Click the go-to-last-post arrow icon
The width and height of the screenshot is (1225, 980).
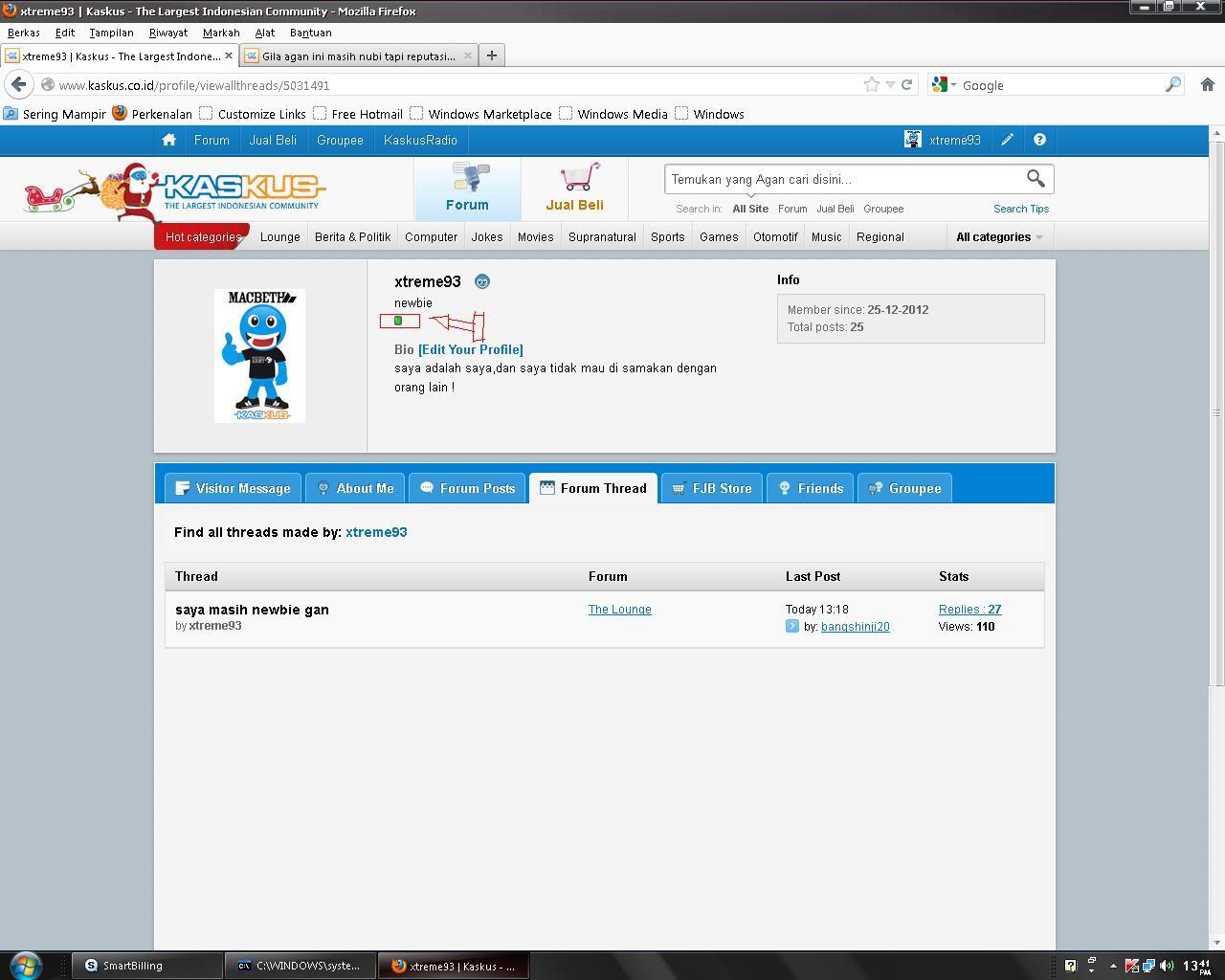pyautogui.click(x=792, y=626)
